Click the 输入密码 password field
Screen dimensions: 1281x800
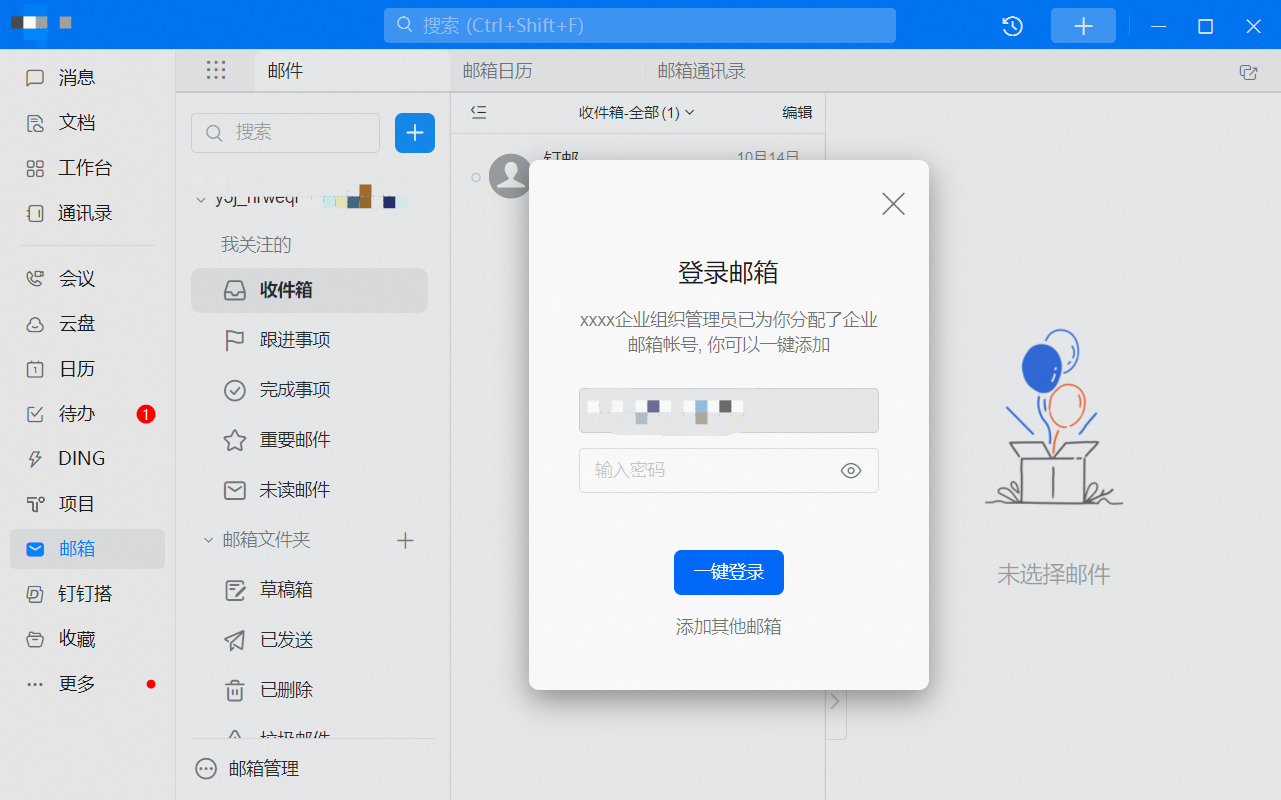[705, 470]
